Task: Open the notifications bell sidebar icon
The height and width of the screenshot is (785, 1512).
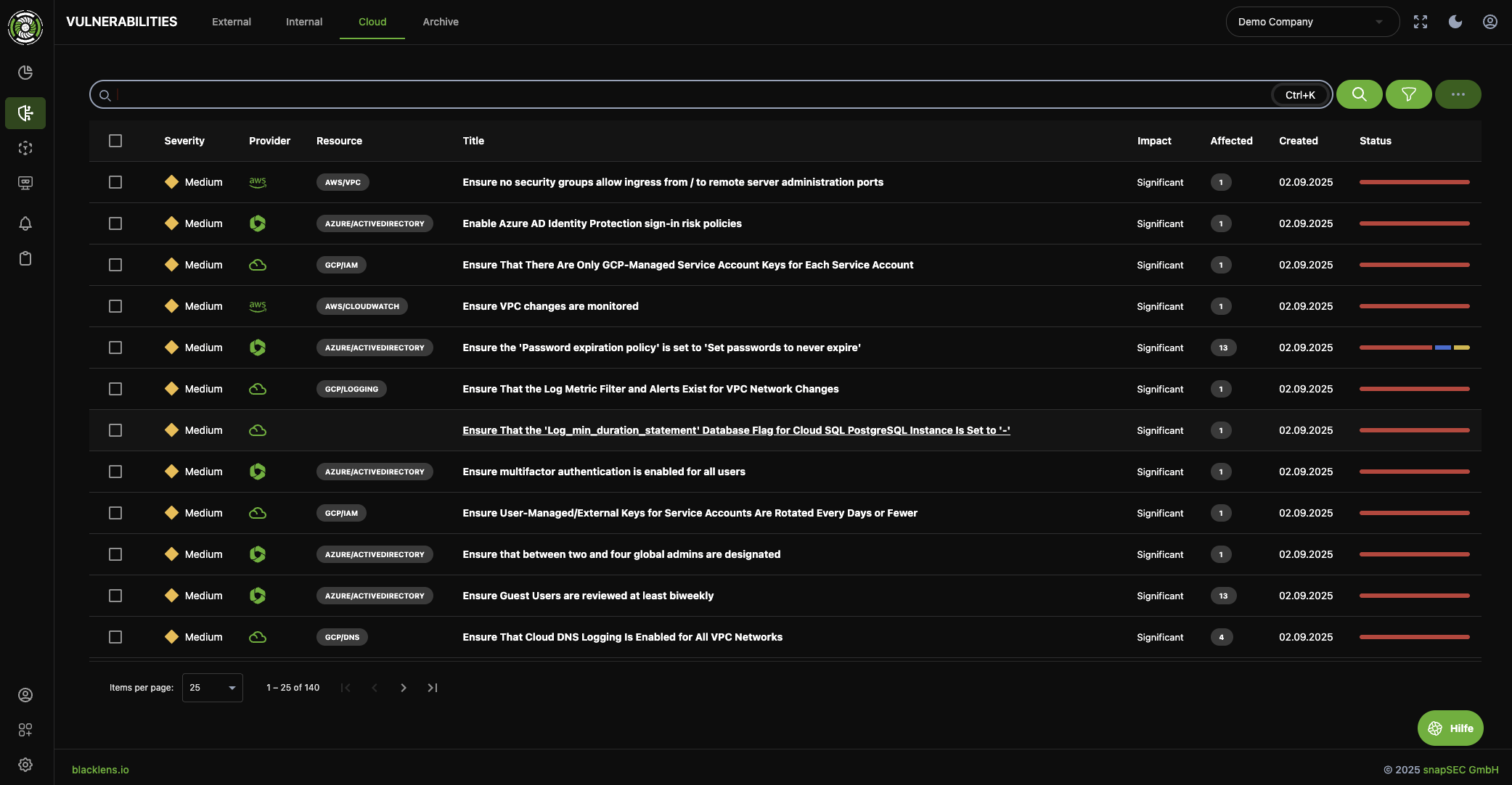Action: [x=25, y=223]
